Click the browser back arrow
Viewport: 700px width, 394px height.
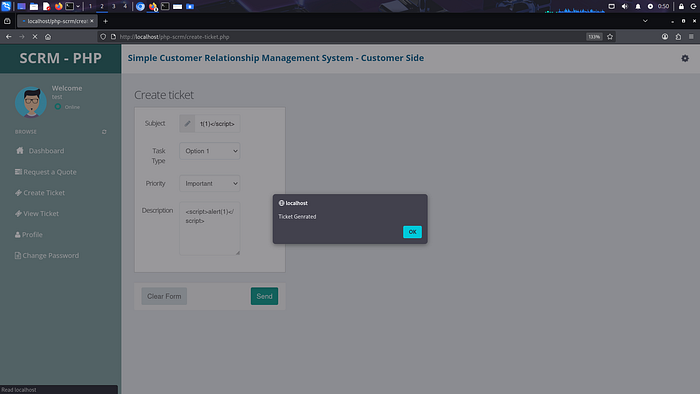(8, 37)
